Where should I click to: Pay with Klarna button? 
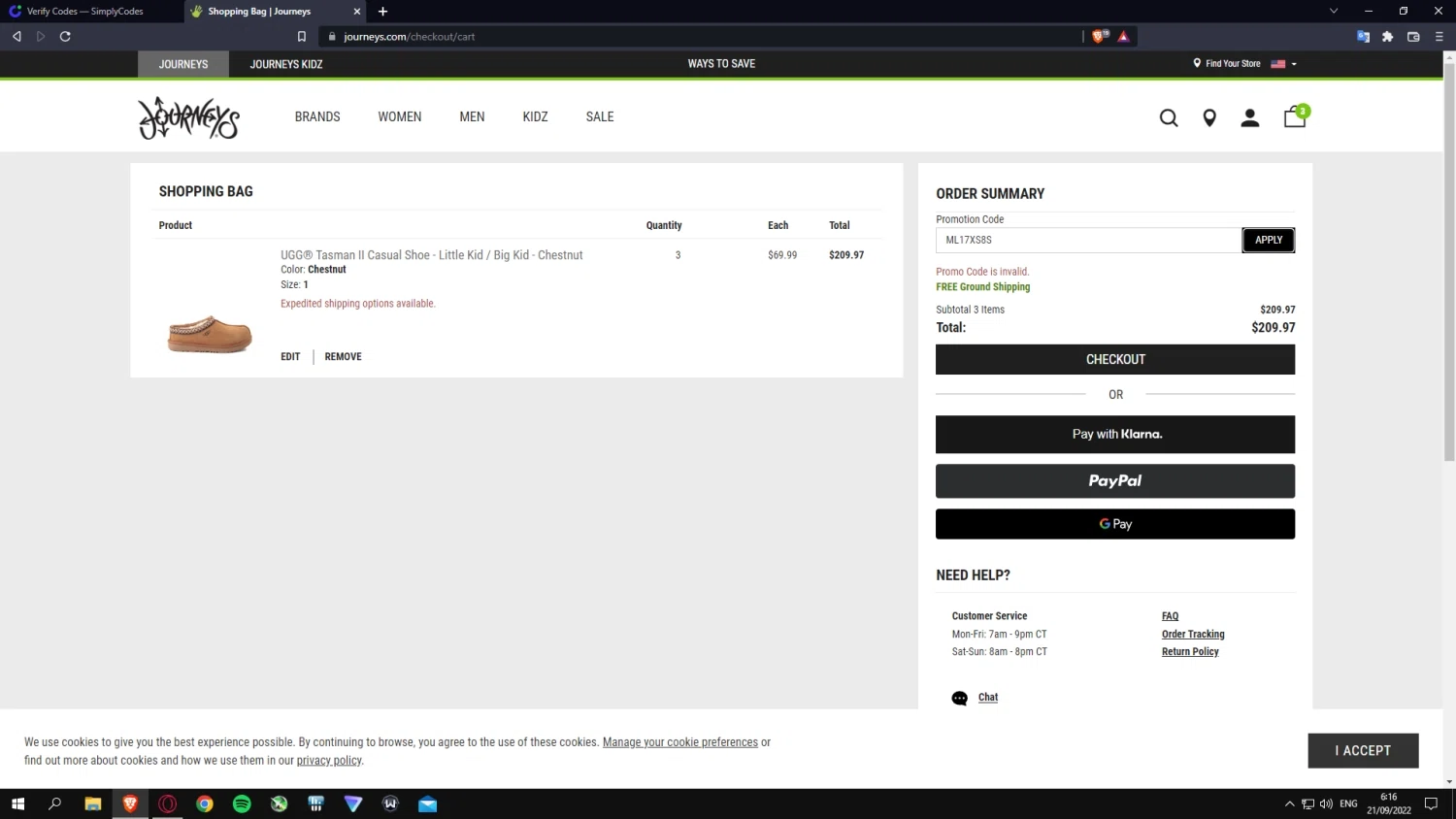click(x=1115, y=434)
